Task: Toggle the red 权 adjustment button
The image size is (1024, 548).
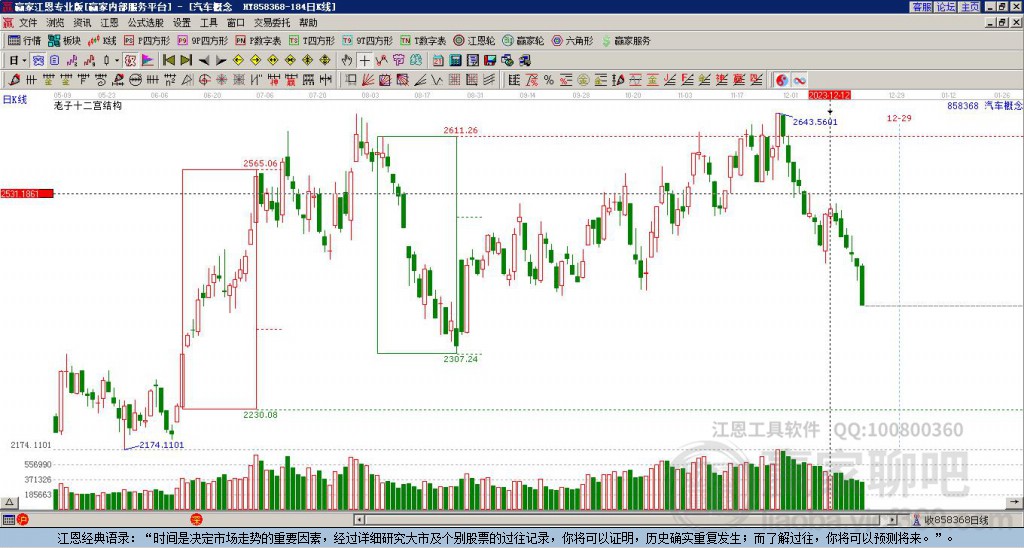Action: click(x=130, y=60)
